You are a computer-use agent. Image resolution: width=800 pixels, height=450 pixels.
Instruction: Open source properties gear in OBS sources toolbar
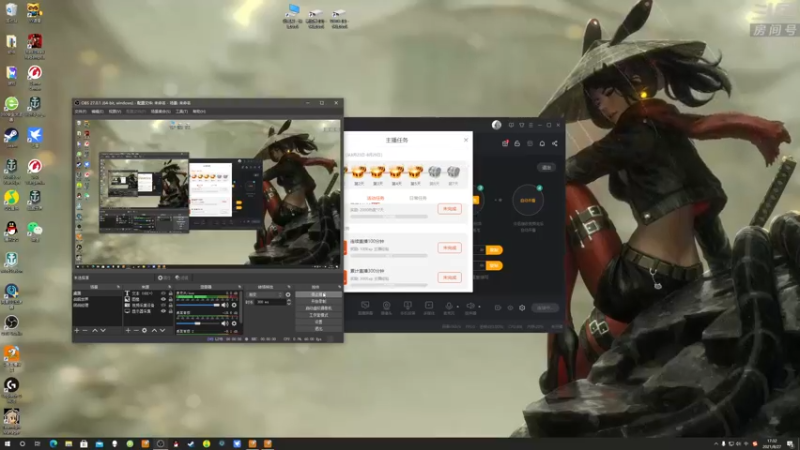click(144, 331)
